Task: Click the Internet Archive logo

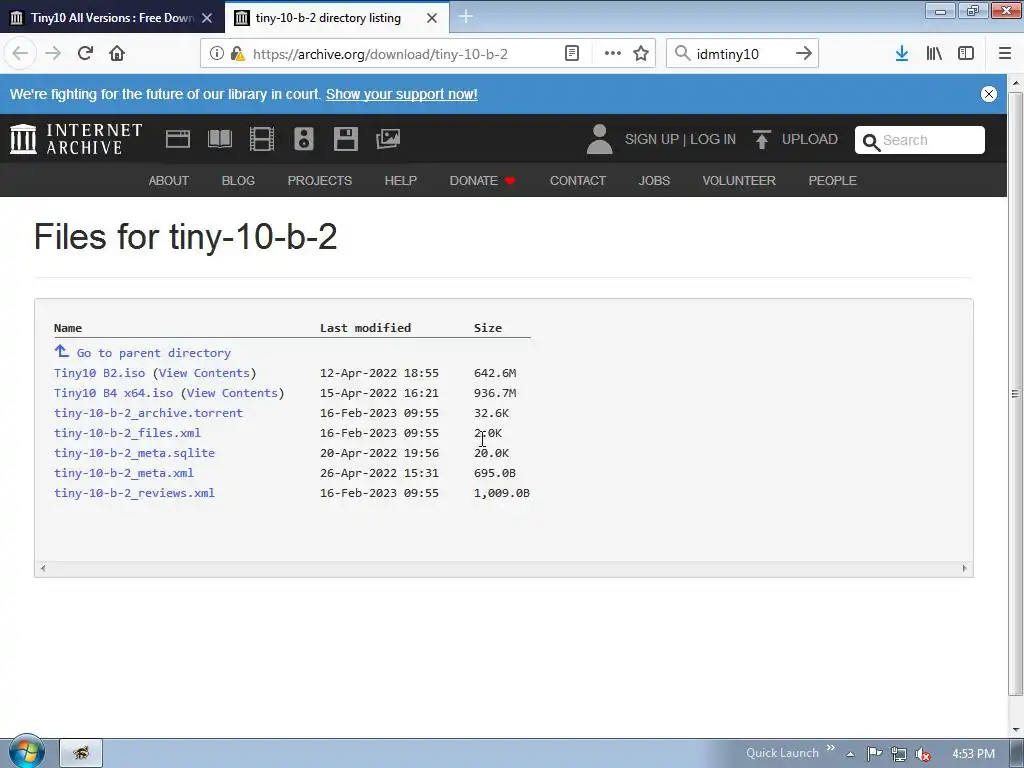Action: coord(76,139)
